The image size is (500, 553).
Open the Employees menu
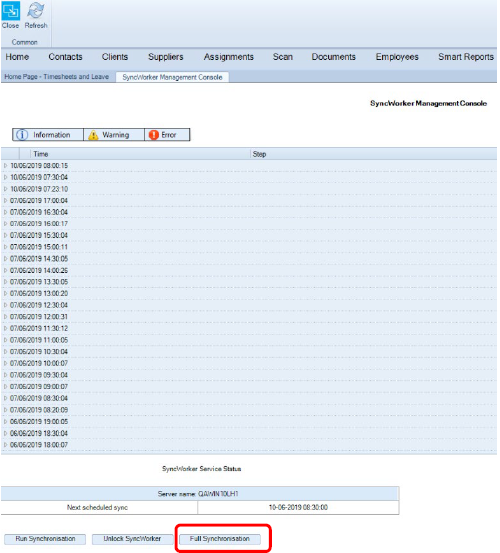coord(397,57)
